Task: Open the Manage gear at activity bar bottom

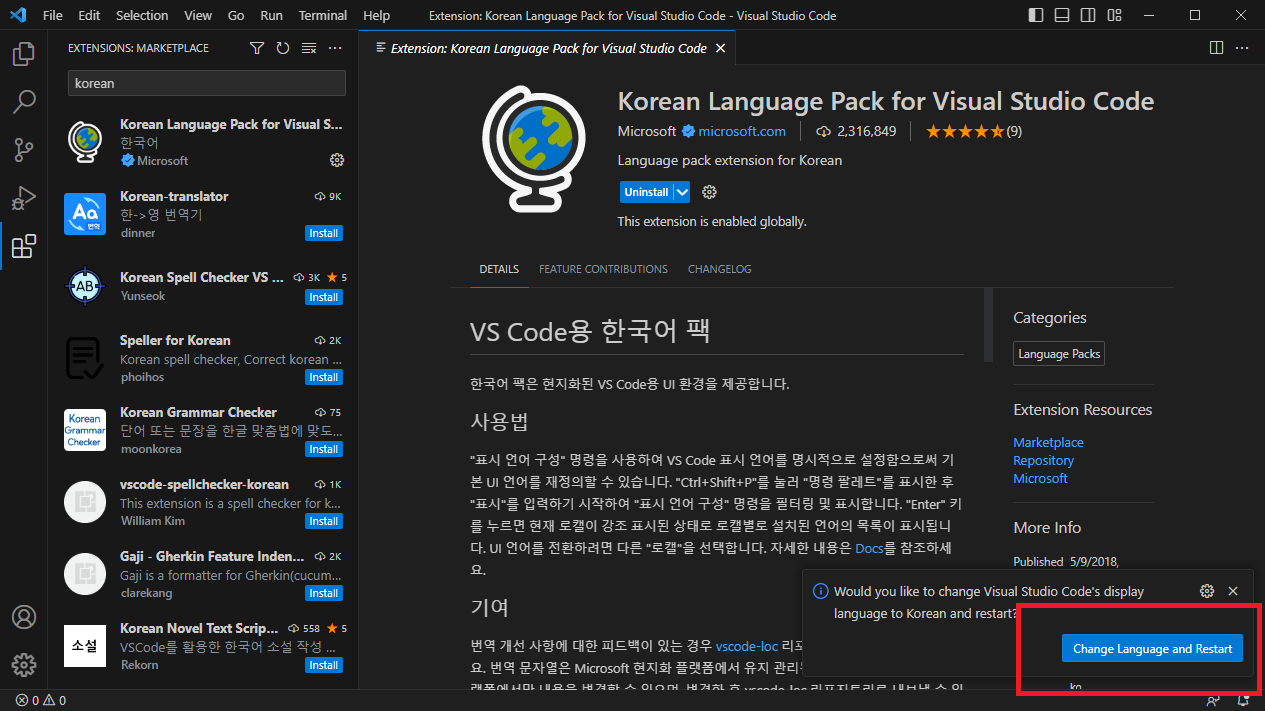Action: 24,665
